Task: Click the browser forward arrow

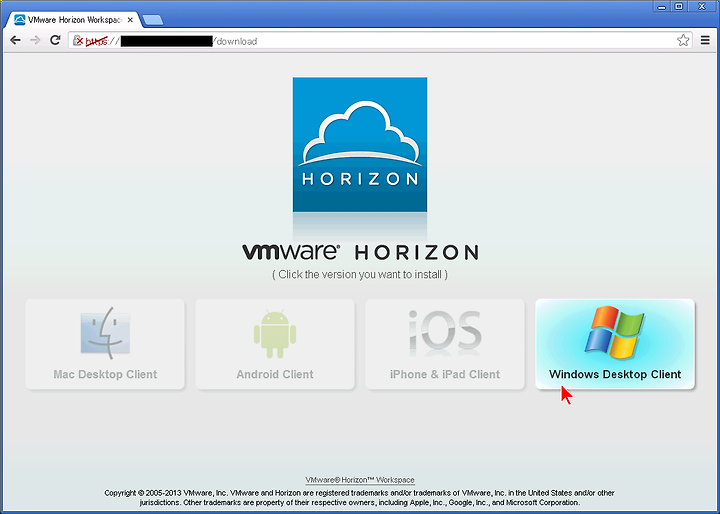Action: tap(35, 40)
